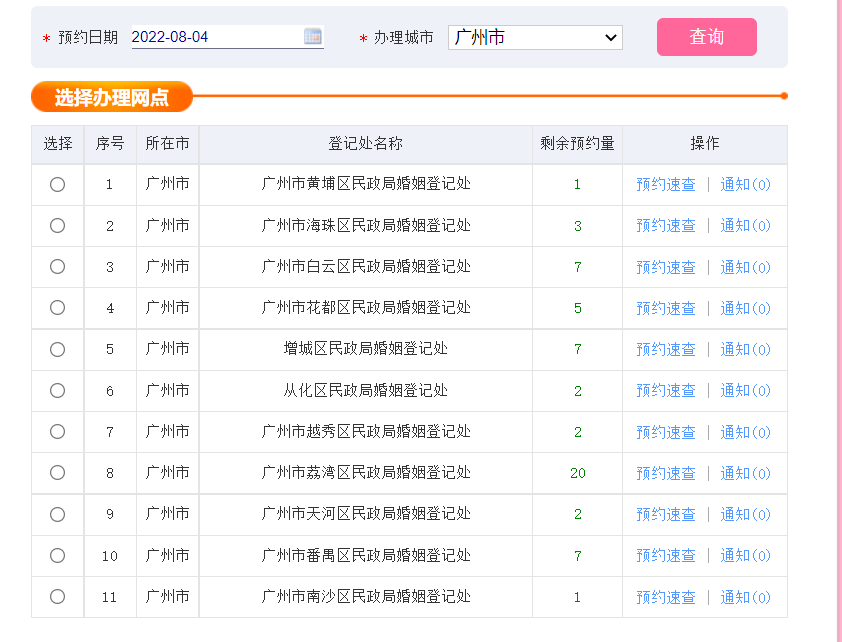Click 预约速查 link for 白云区 row
Image resolution: width=842 pixels, height=642 pixels.
coord(666,267)
